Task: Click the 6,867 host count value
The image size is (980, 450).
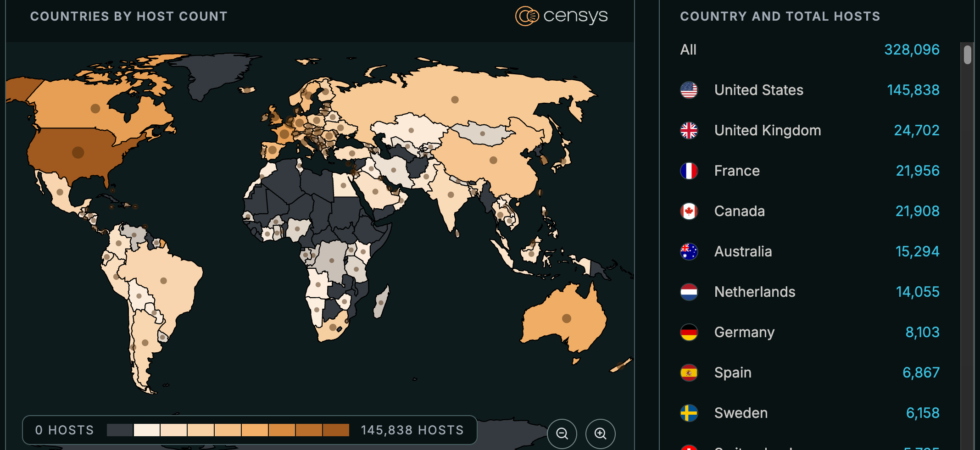Action: pos(921,372)
